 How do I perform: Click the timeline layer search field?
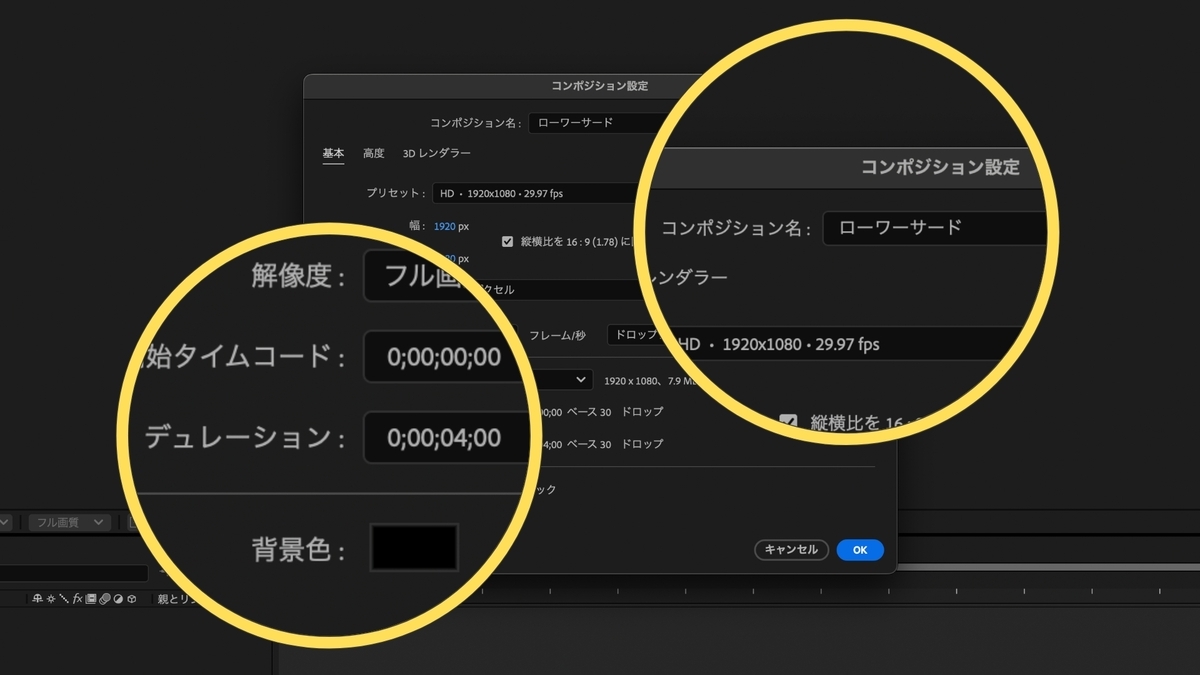click(x=74, y=573)
